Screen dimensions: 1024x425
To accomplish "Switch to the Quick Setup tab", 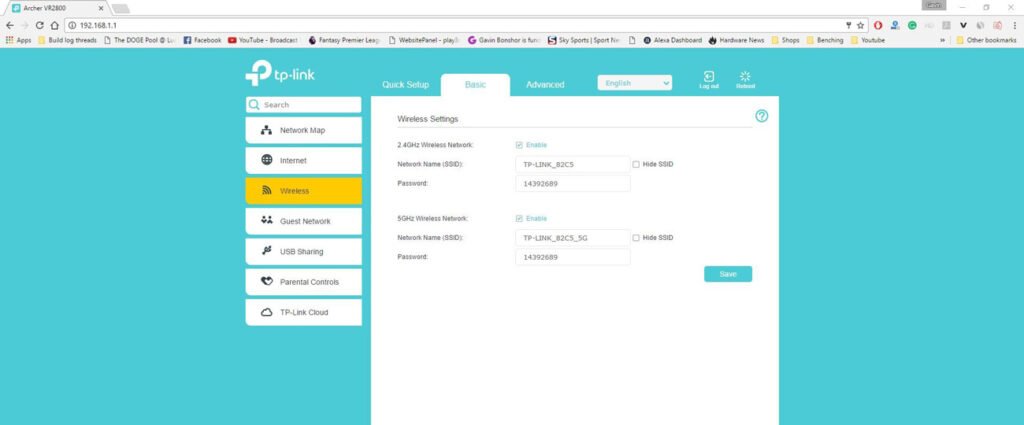I will tap(405, 85).
